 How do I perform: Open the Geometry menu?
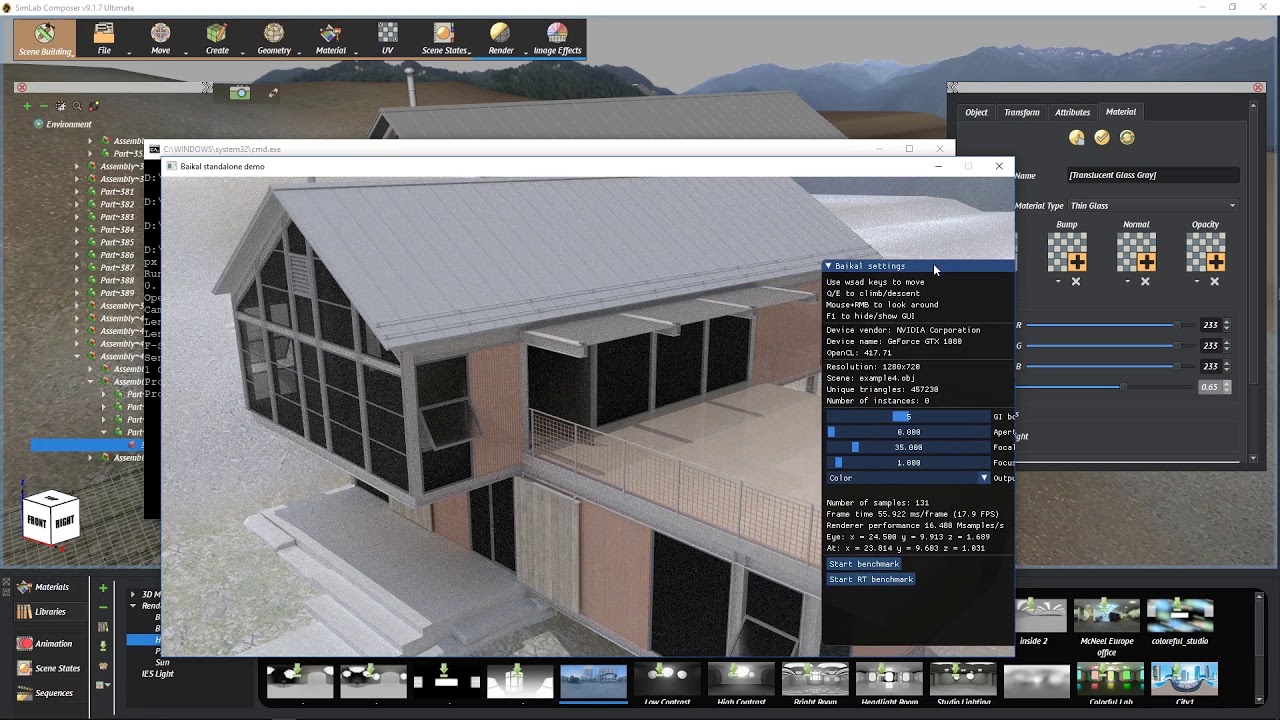(274, 40)
